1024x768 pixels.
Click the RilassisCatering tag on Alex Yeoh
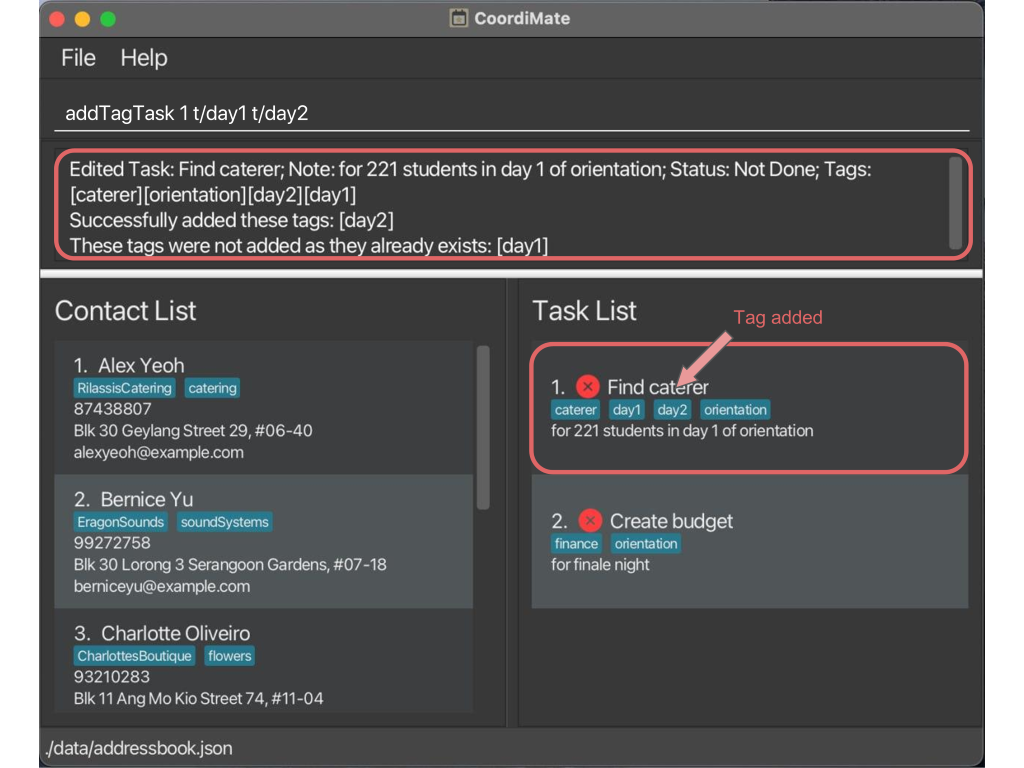(125, 388)
